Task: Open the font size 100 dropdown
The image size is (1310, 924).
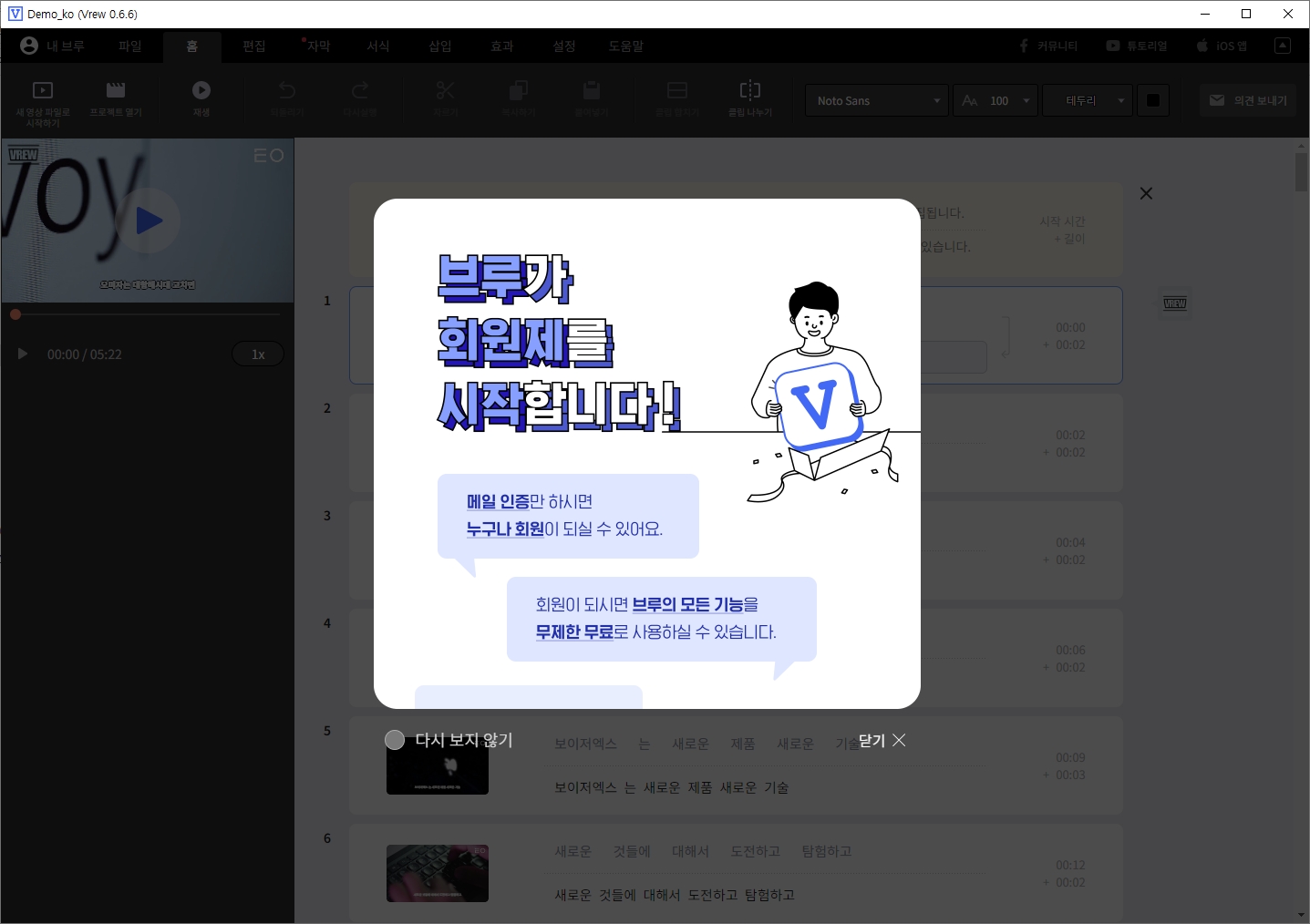Action: coord(995,100)
